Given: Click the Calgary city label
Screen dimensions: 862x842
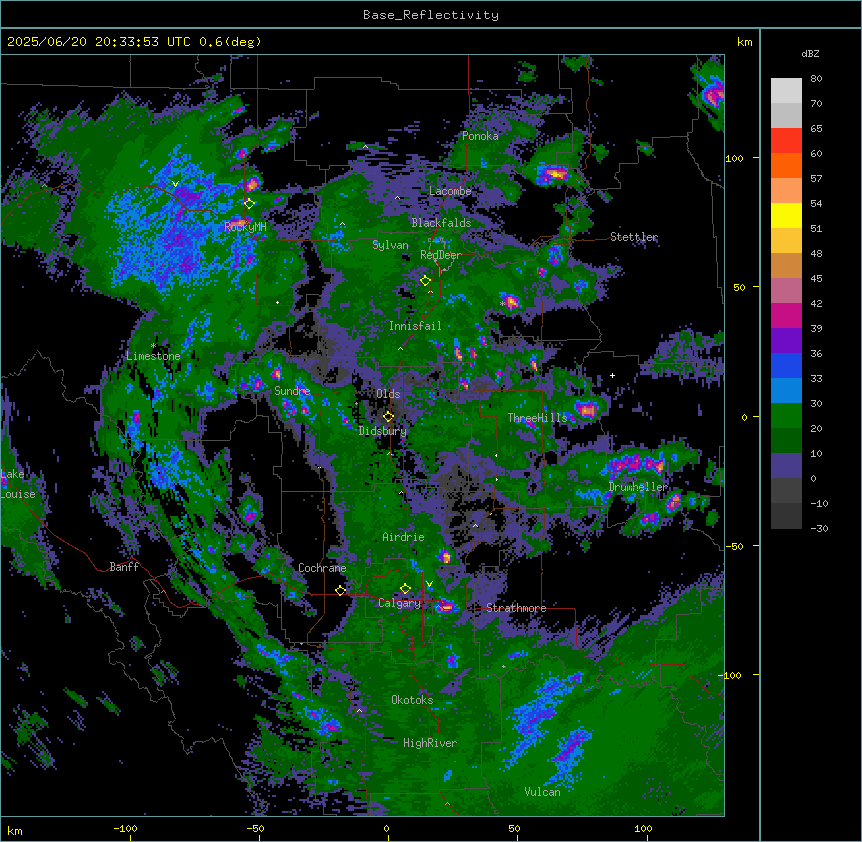Looking at the screenshot, I should tap(400, 603).
